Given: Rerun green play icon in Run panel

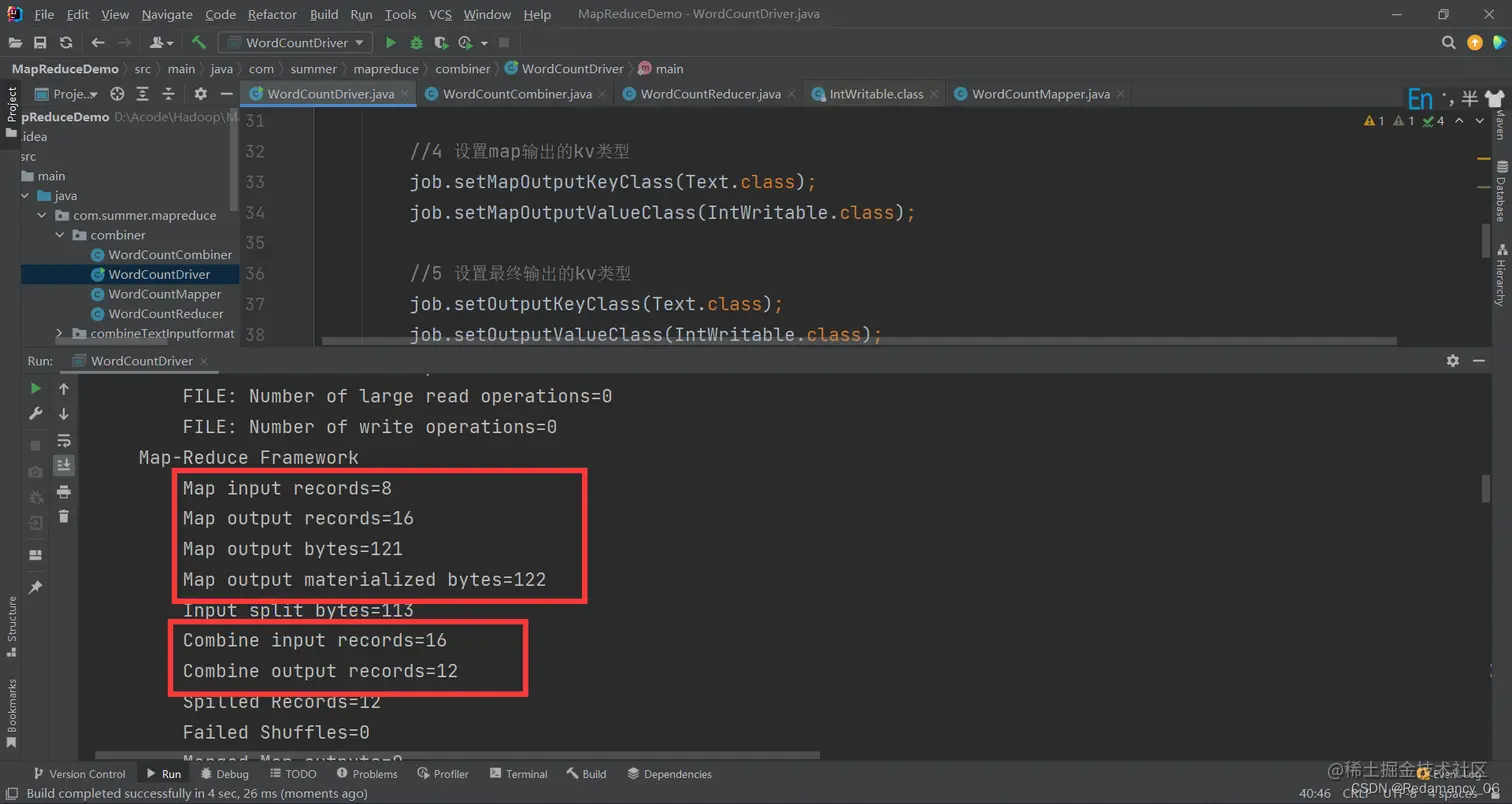Looking at the screenshot, I should [36, 388].
